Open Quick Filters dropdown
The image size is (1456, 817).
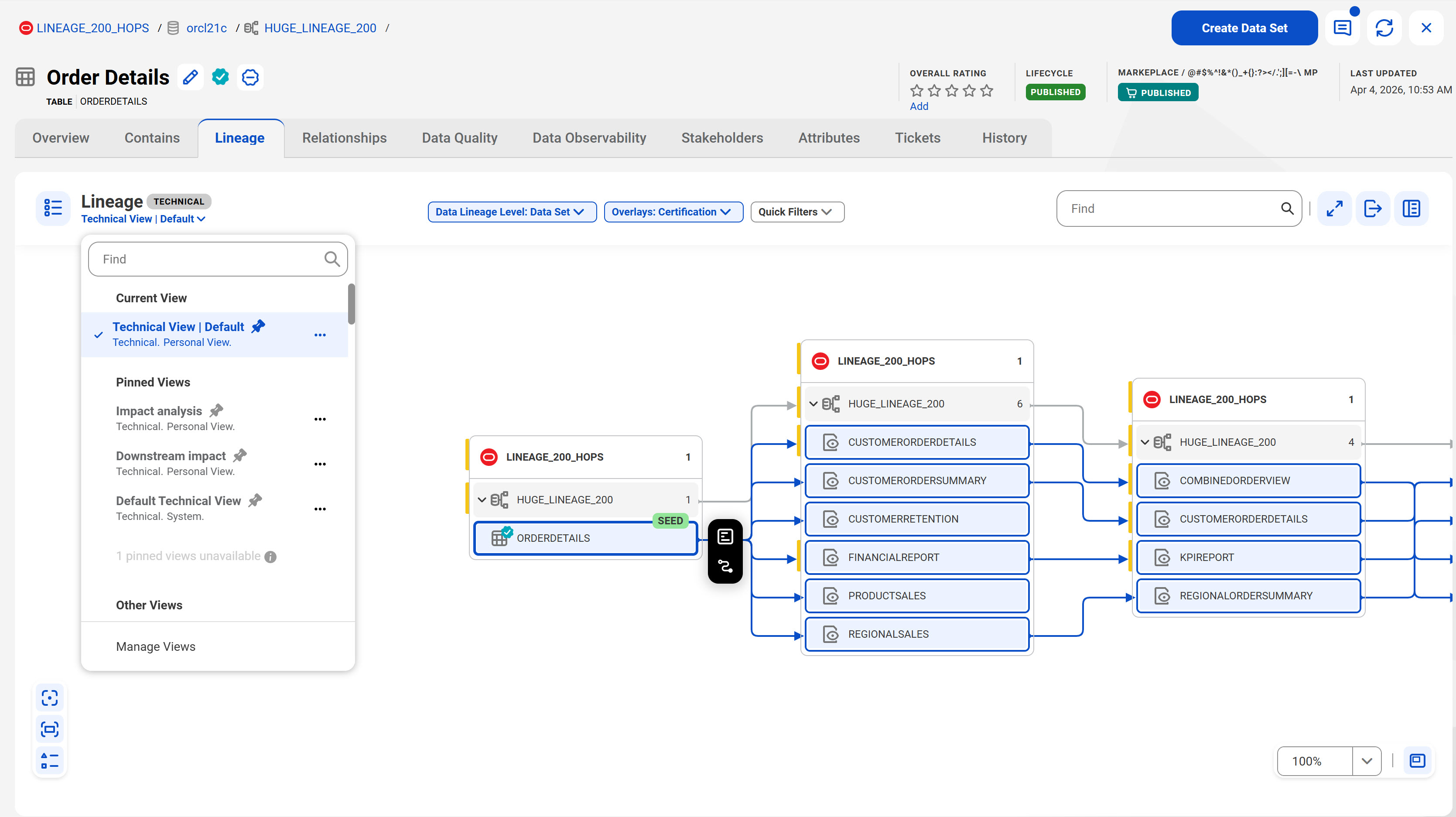[x=797, y=212]
